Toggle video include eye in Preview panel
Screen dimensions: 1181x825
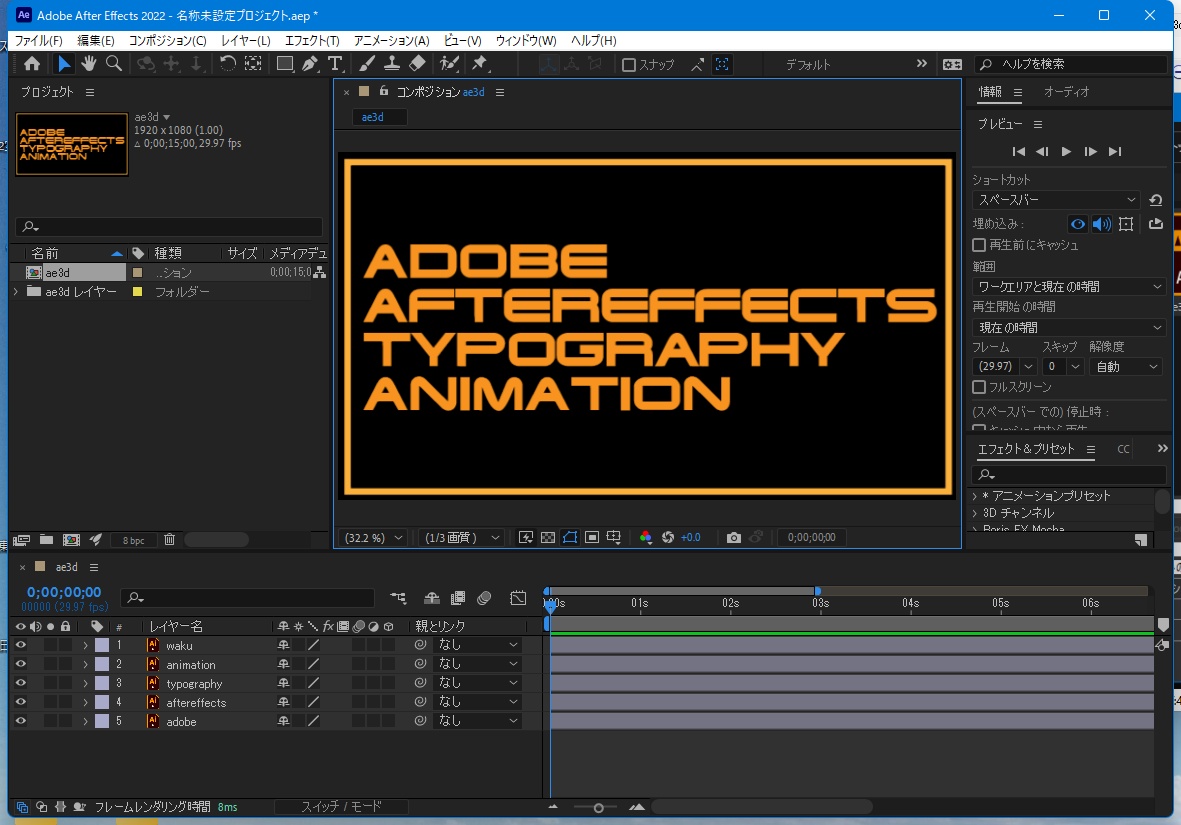pos(1078,224)
